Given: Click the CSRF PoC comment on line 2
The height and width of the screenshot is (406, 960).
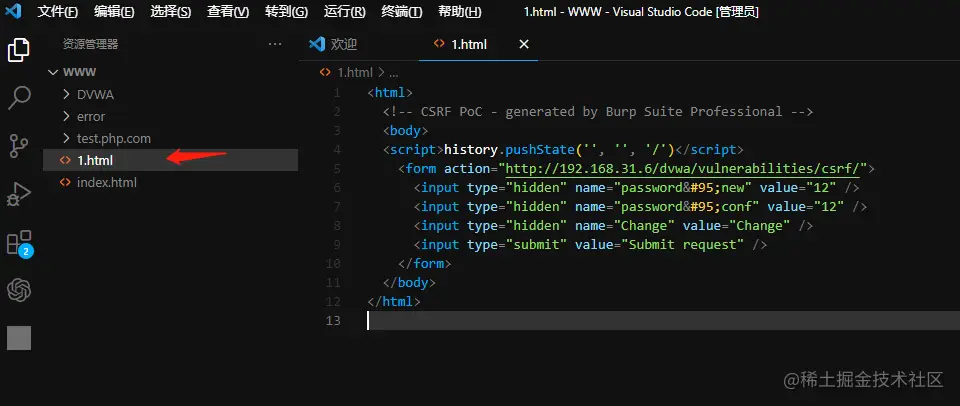Looking at the screenshot, I should click(598, 111).
